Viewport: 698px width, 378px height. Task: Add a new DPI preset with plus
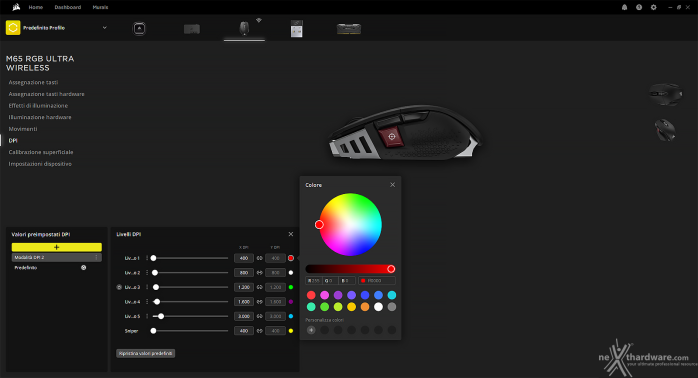coord(57,247)
